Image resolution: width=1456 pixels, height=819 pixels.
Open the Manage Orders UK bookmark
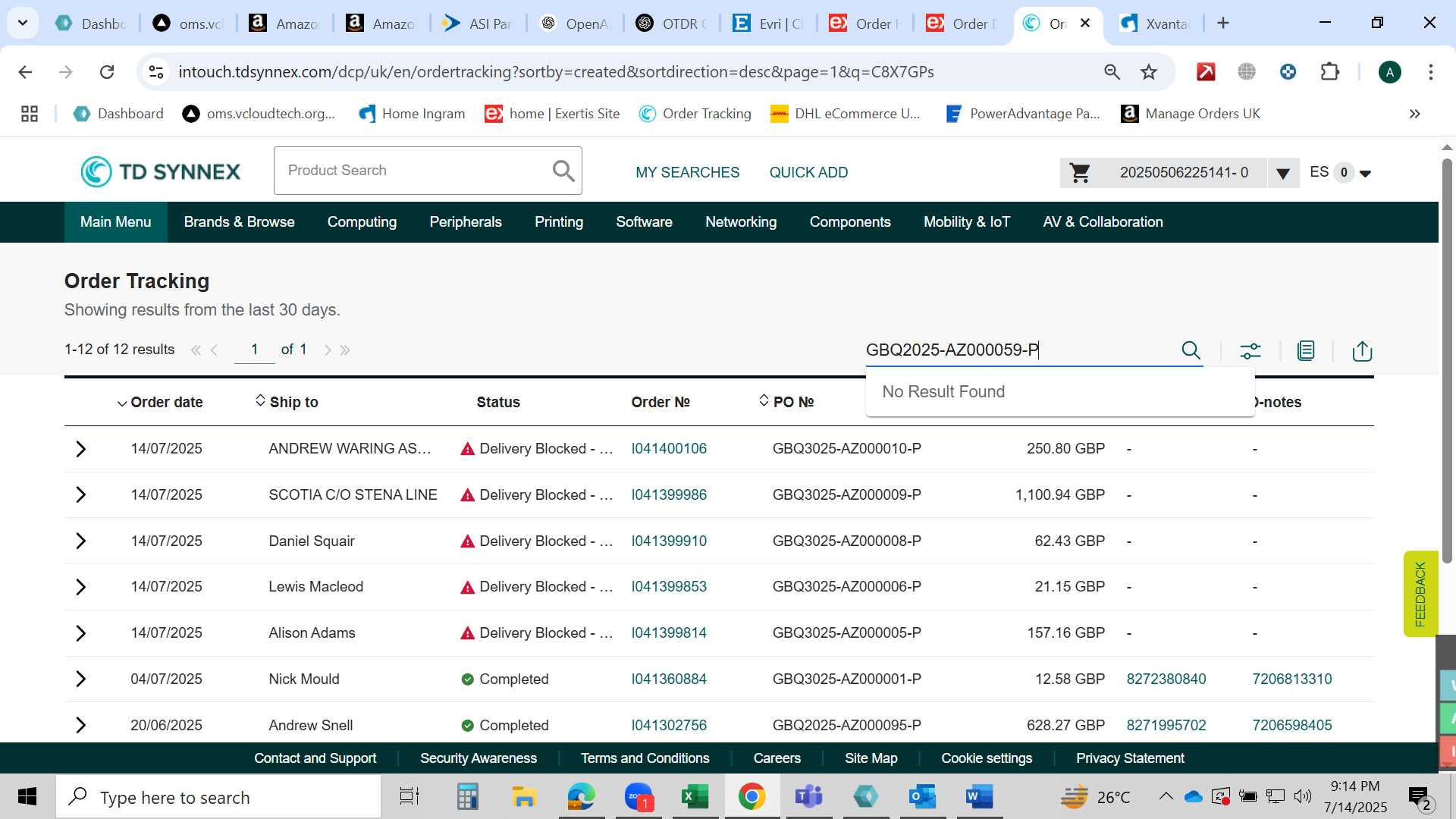point(1190,114)
